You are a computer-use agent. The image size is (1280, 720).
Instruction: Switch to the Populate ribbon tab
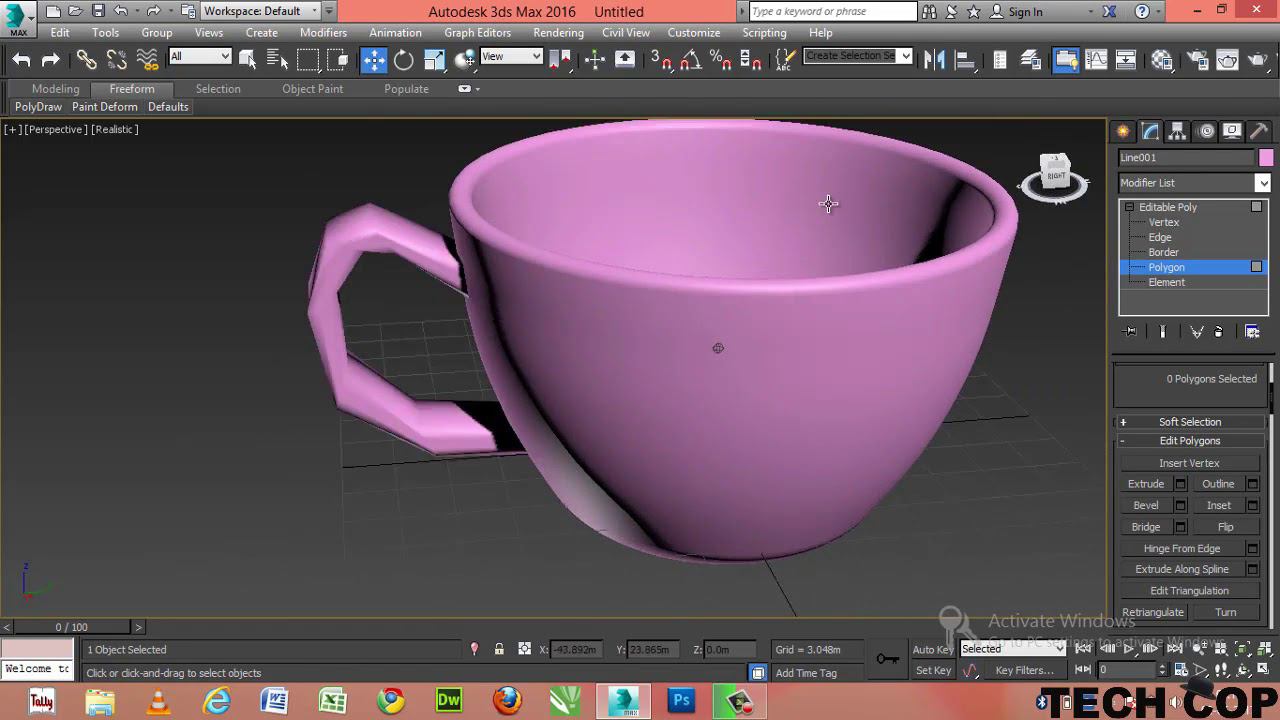tap(406, 89)
